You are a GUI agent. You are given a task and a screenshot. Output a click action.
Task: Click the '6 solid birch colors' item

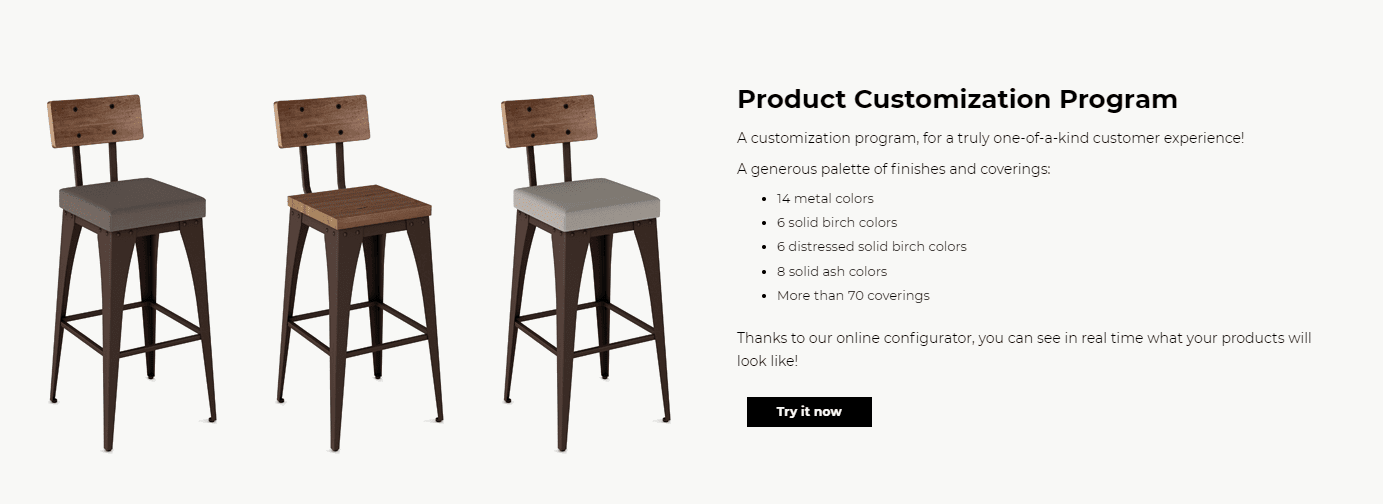pyautogui.click(x=837, y=223)
